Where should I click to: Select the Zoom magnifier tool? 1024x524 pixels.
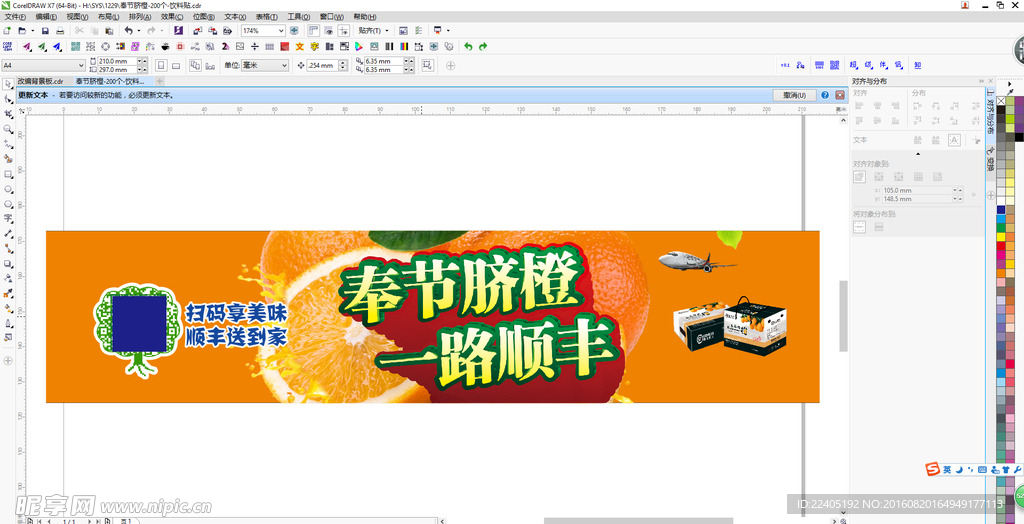(8, 129)
